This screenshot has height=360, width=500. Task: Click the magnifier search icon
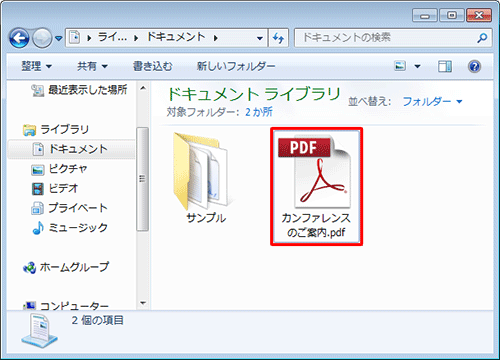tap(482, 38)
